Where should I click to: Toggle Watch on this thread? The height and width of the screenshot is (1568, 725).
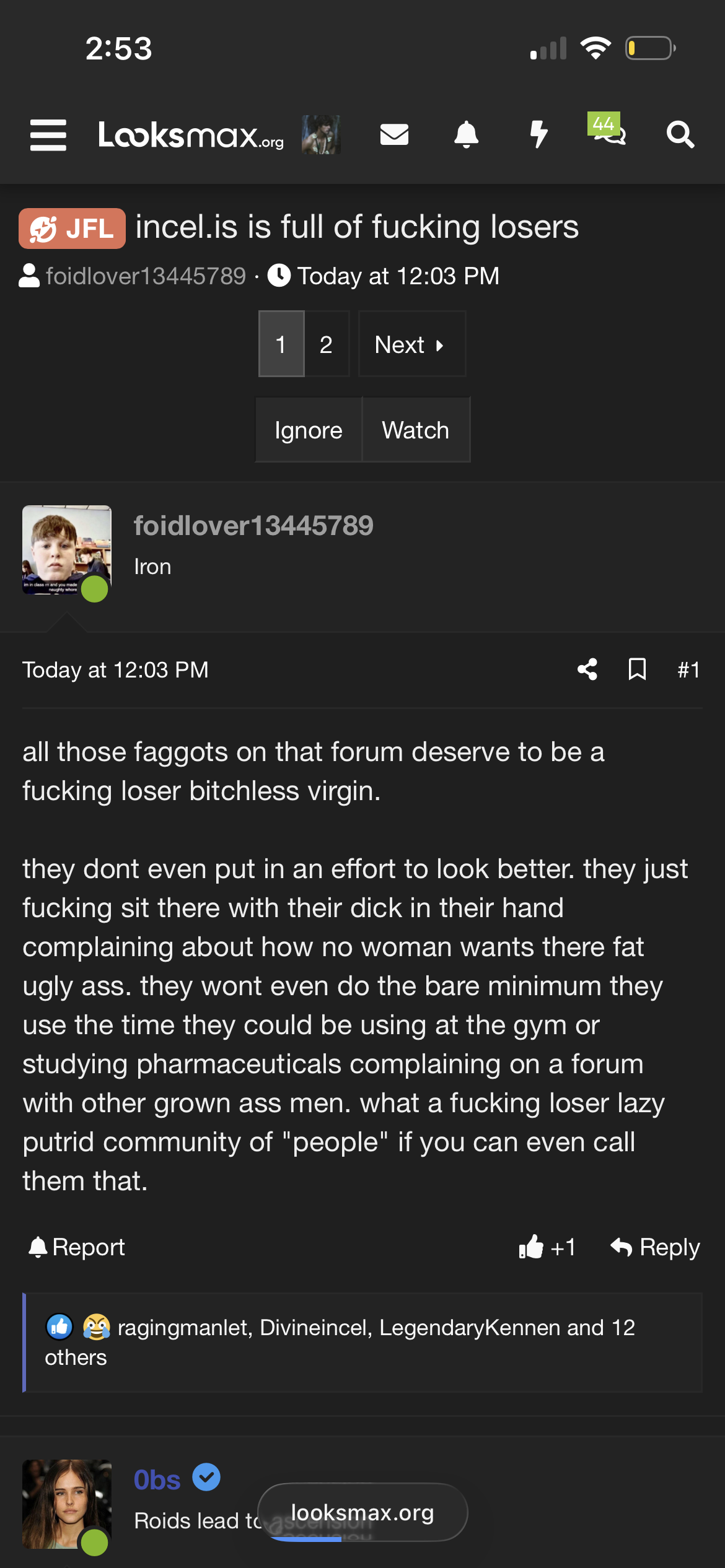416,430
